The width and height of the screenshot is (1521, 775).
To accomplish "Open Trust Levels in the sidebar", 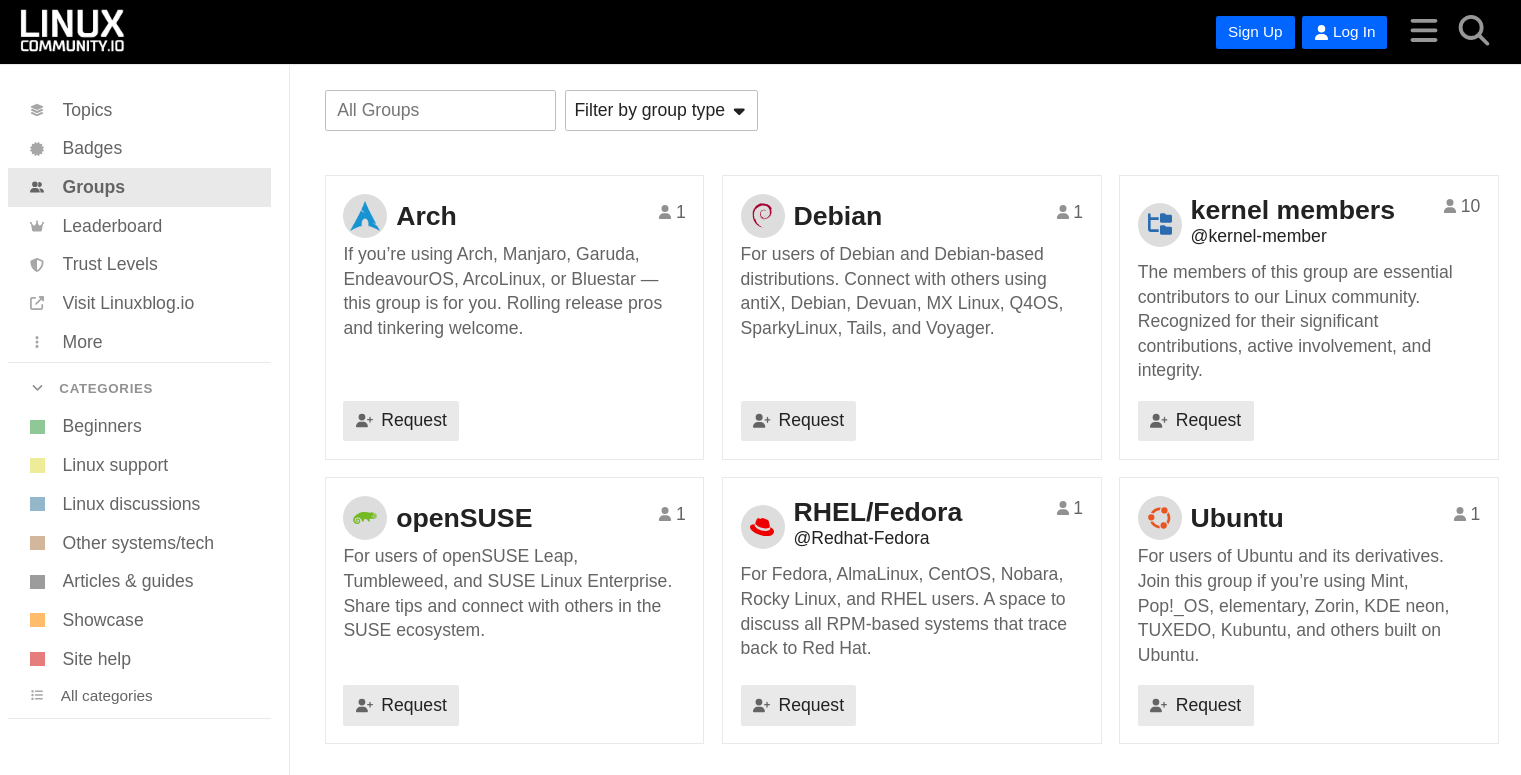I will click(x=139, y=265).
